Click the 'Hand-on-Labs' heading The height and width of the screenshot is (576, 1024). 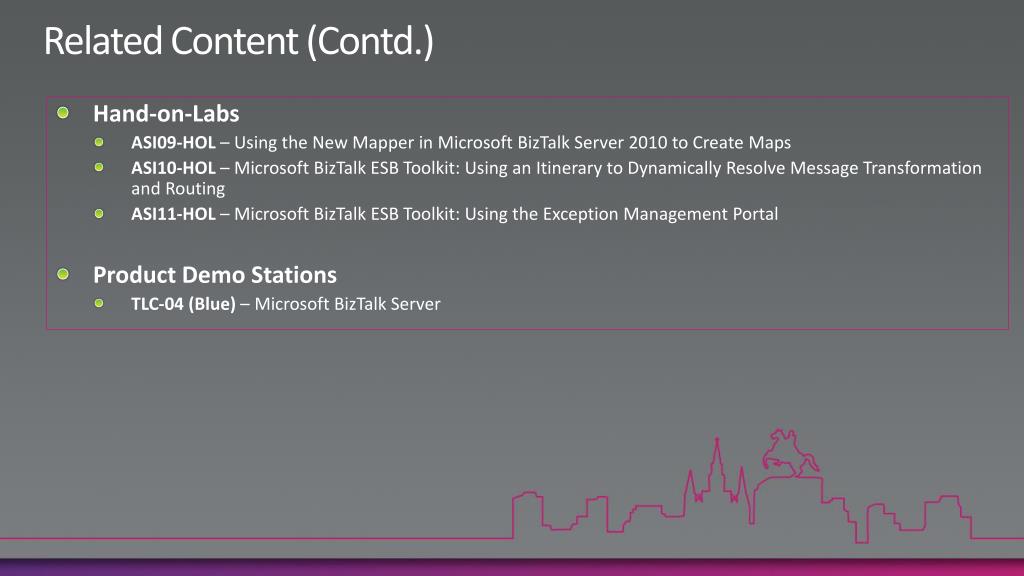click(x=166, y=114)
